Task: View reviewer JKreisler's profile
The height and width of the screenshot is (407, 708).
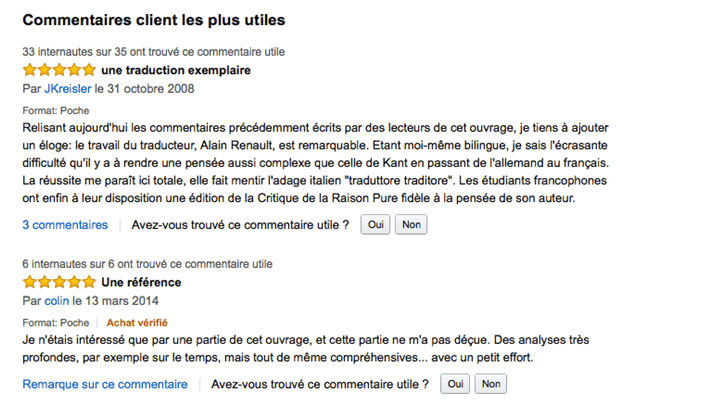Action: 65,88
